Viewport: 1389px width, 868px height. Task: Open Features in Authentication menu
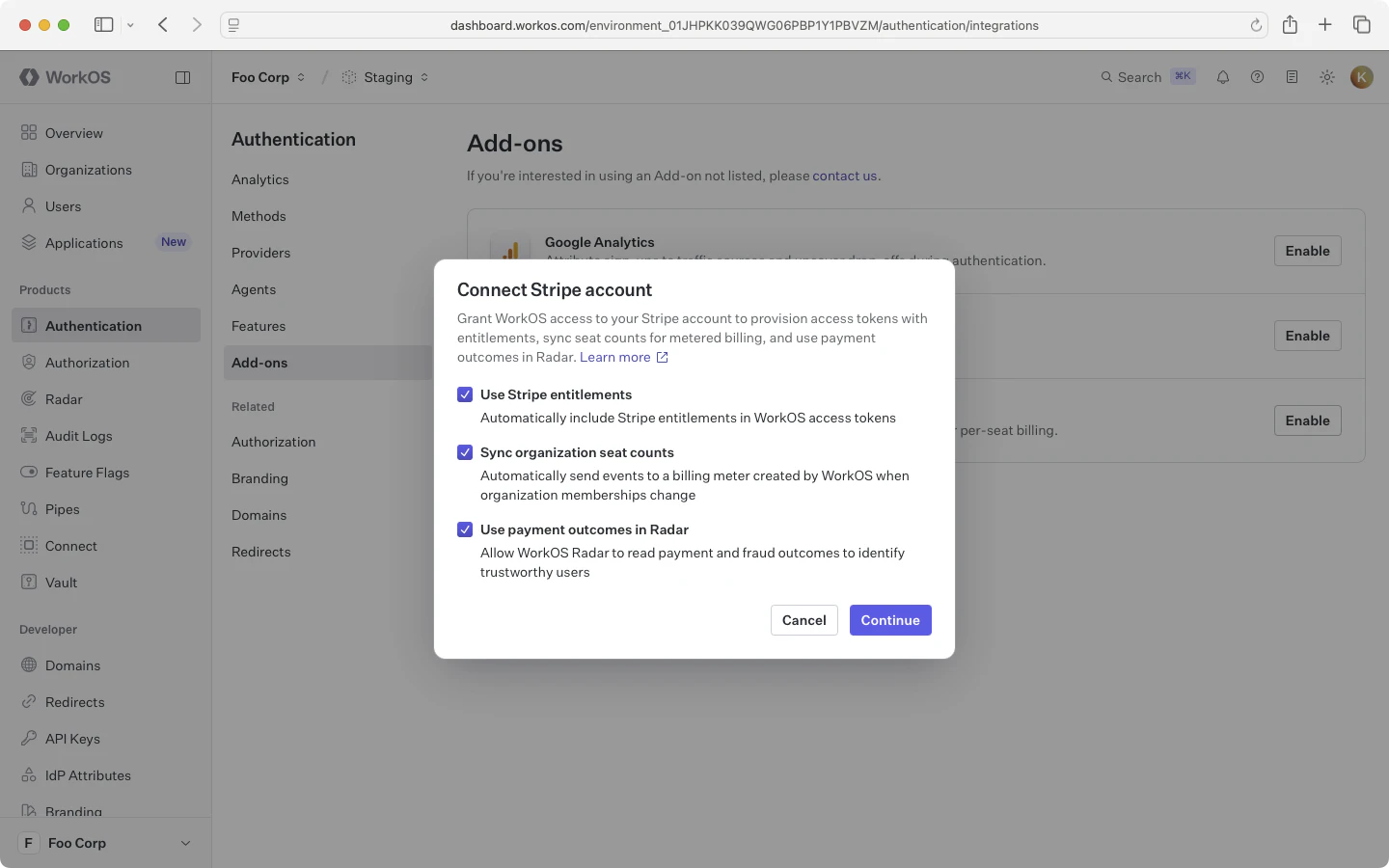click(259, 326)
